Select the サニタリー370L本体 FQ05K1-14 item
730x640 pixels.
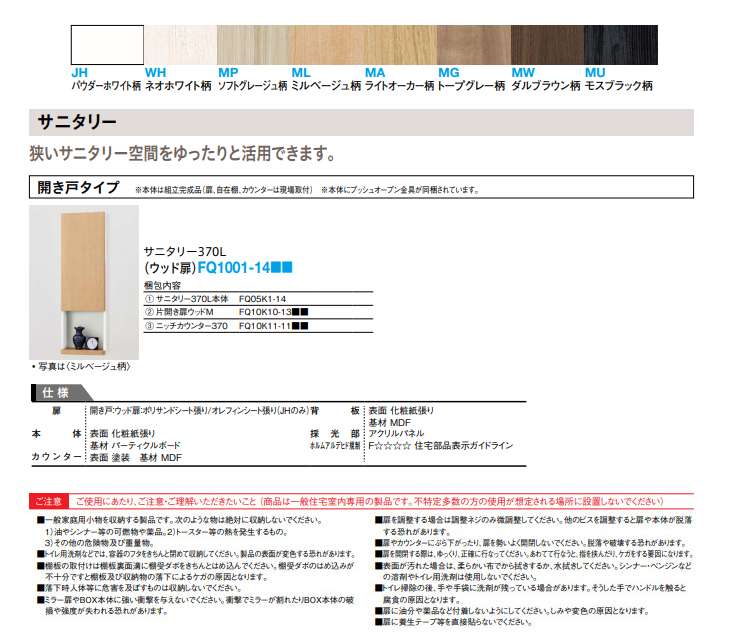click(216, 299)
